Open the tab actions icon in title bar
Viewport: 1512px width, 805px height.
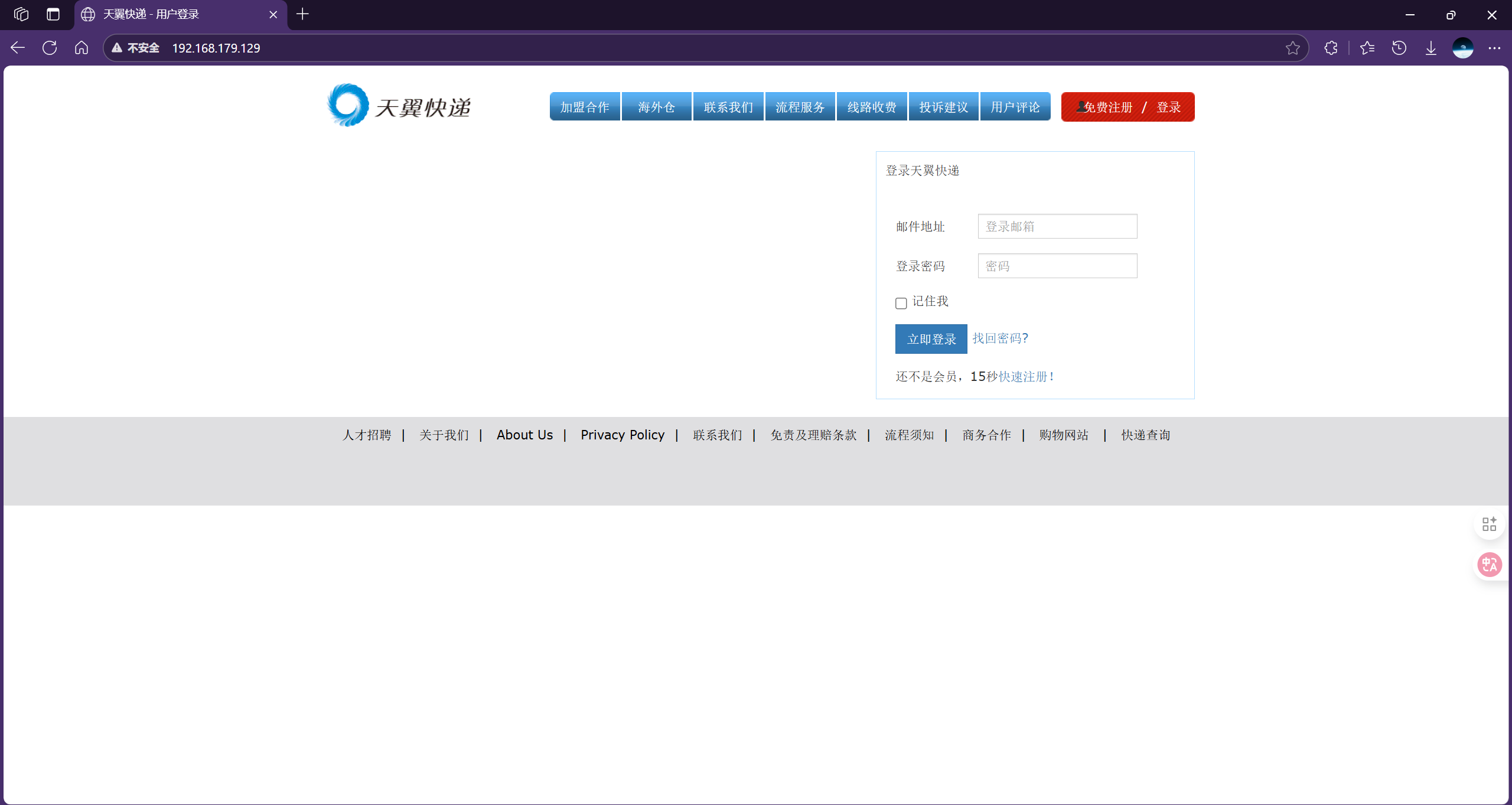coord(53,14)
